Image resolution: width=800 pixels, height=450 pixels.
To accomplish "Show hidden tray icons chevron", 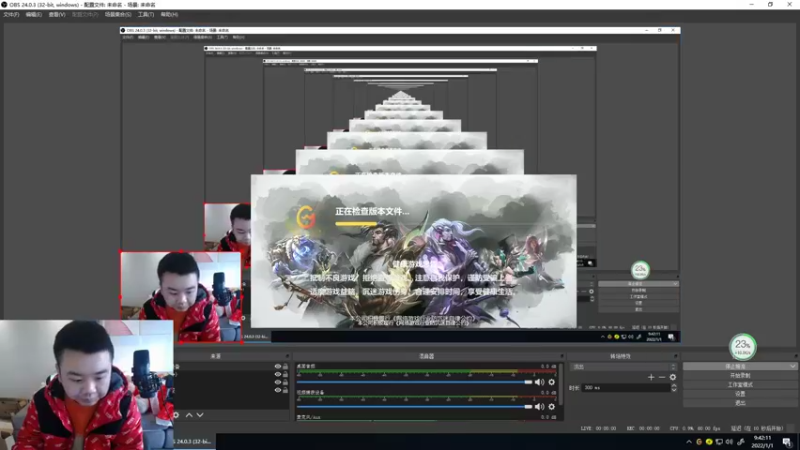I will pos(689,442).
